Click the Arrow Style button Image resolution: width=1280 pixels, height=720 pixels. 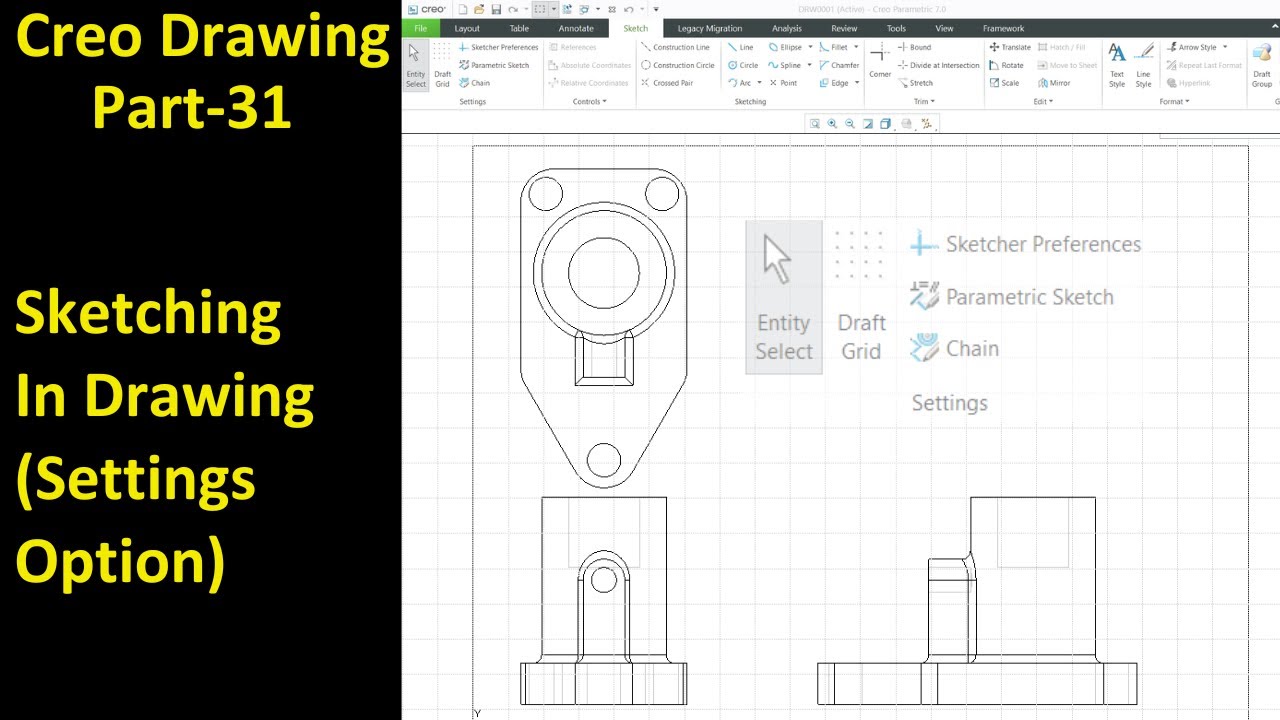(x=1191, y=47)
